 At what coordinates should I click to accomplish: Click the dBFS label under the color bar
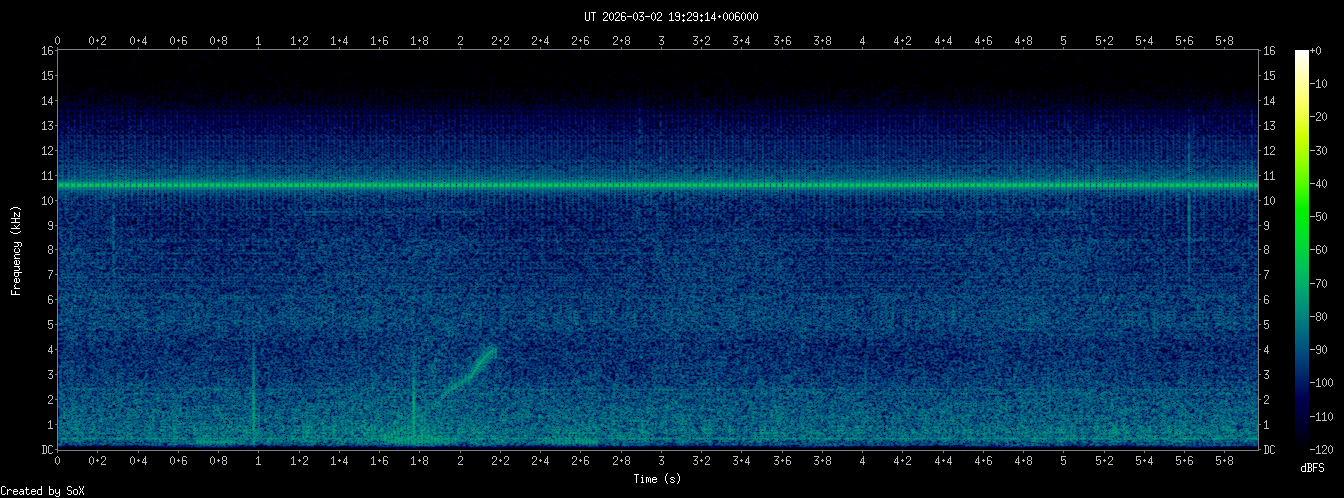[1313, 468]
